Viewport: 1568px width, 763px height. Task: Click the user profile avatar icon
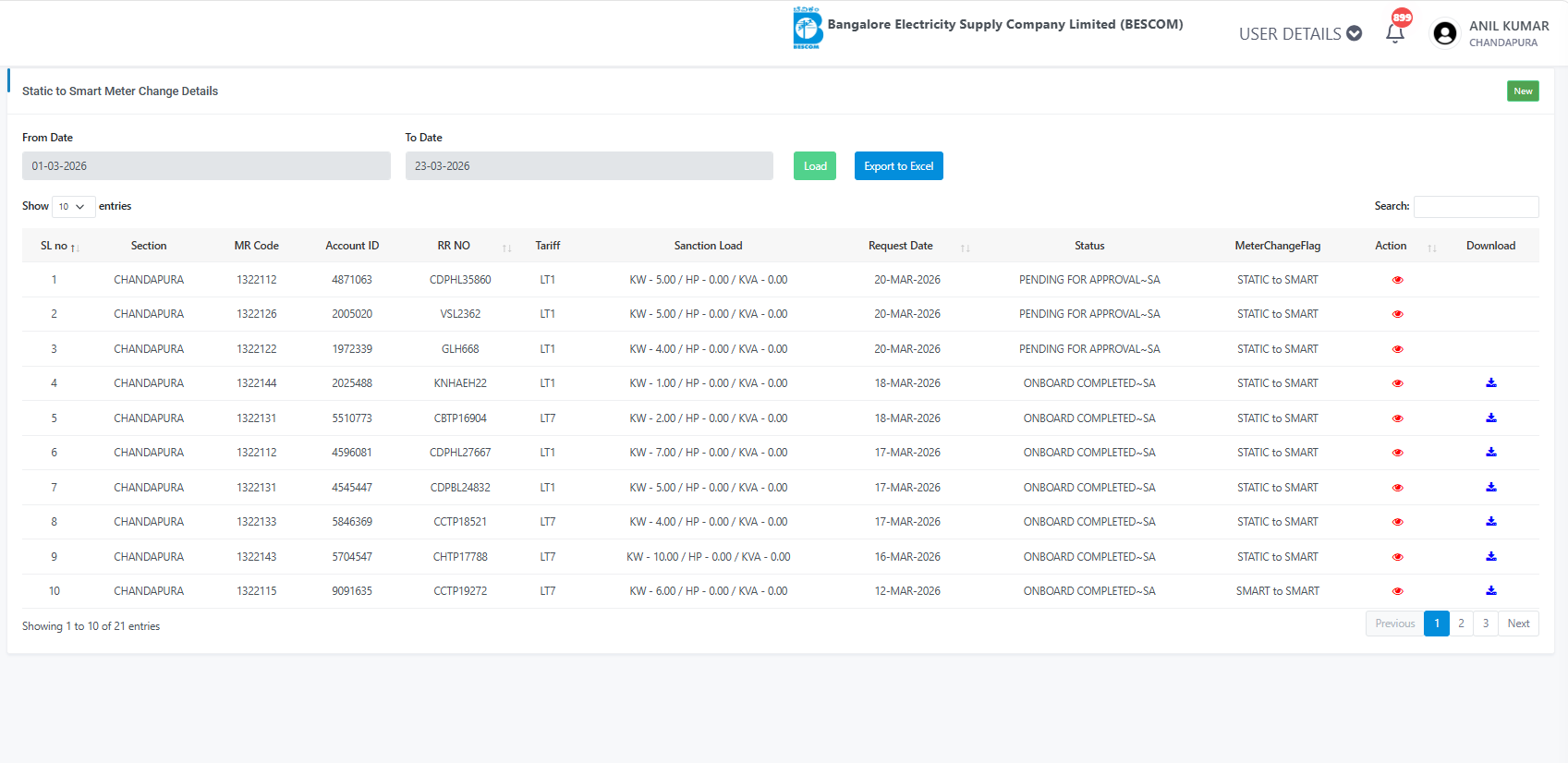(x=1444, y=33)
